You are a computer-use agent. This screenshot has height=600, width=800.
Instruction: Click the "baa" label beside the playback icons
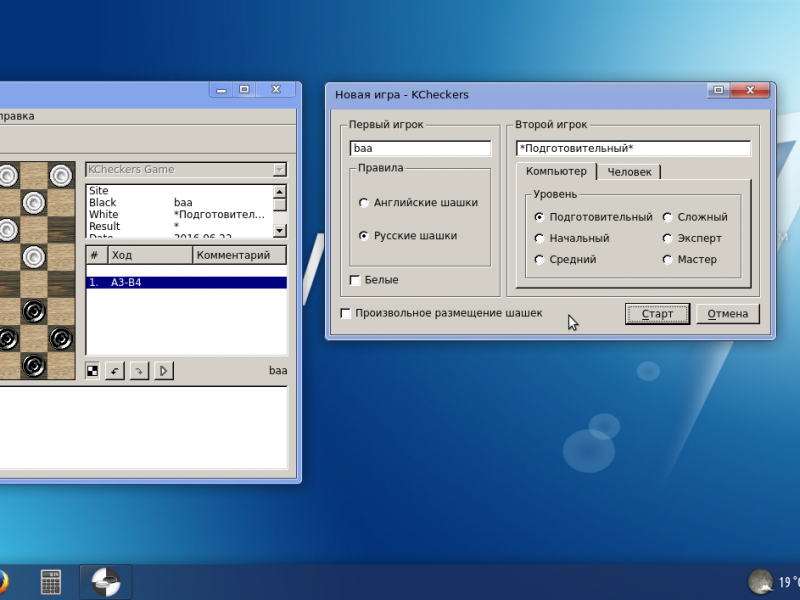coord(278,371)
